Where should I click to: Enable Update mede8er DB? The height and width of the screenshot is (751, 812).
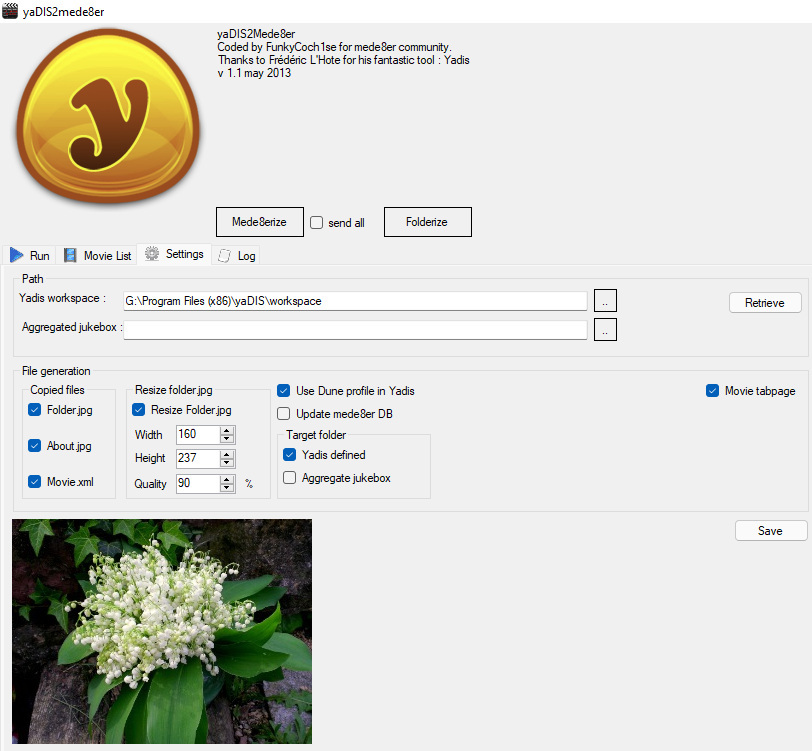pyautogui.click(x=284, y=413)
